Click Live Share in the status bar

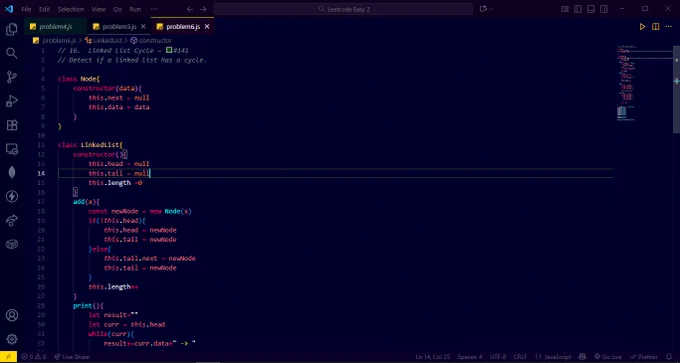72,356
